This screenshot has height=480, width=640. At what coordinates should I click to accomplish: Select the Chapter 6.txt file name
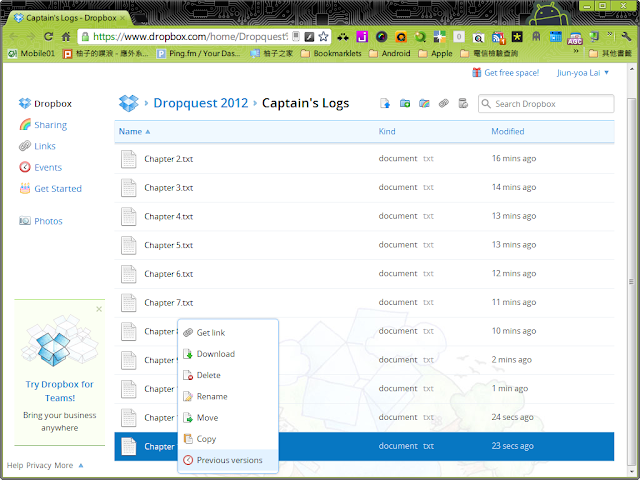click(x=169, y=274)
